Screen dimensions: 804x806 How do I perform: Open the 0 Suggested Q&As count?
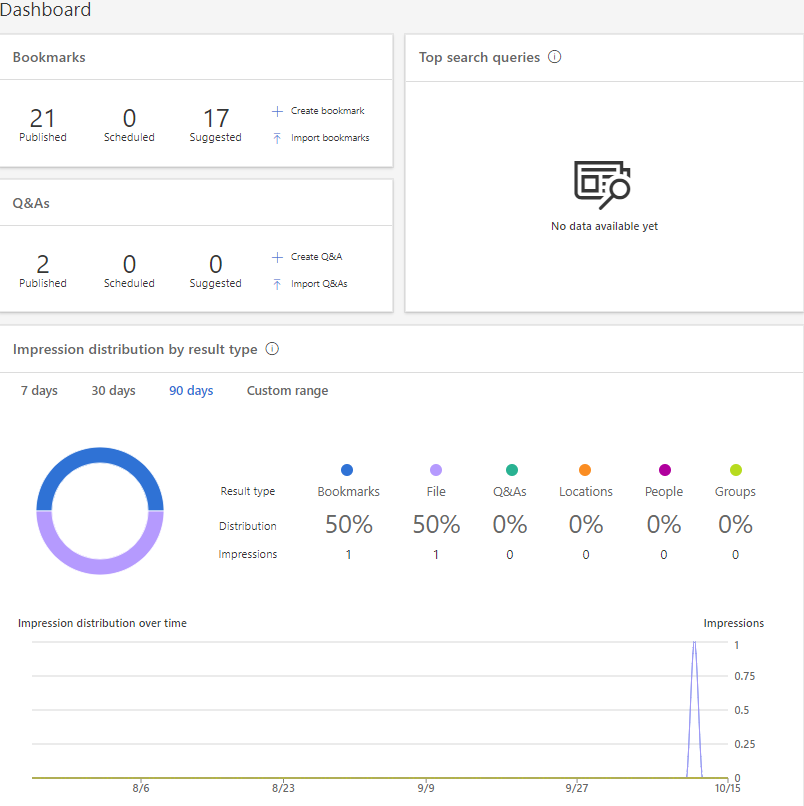point(215,271)
